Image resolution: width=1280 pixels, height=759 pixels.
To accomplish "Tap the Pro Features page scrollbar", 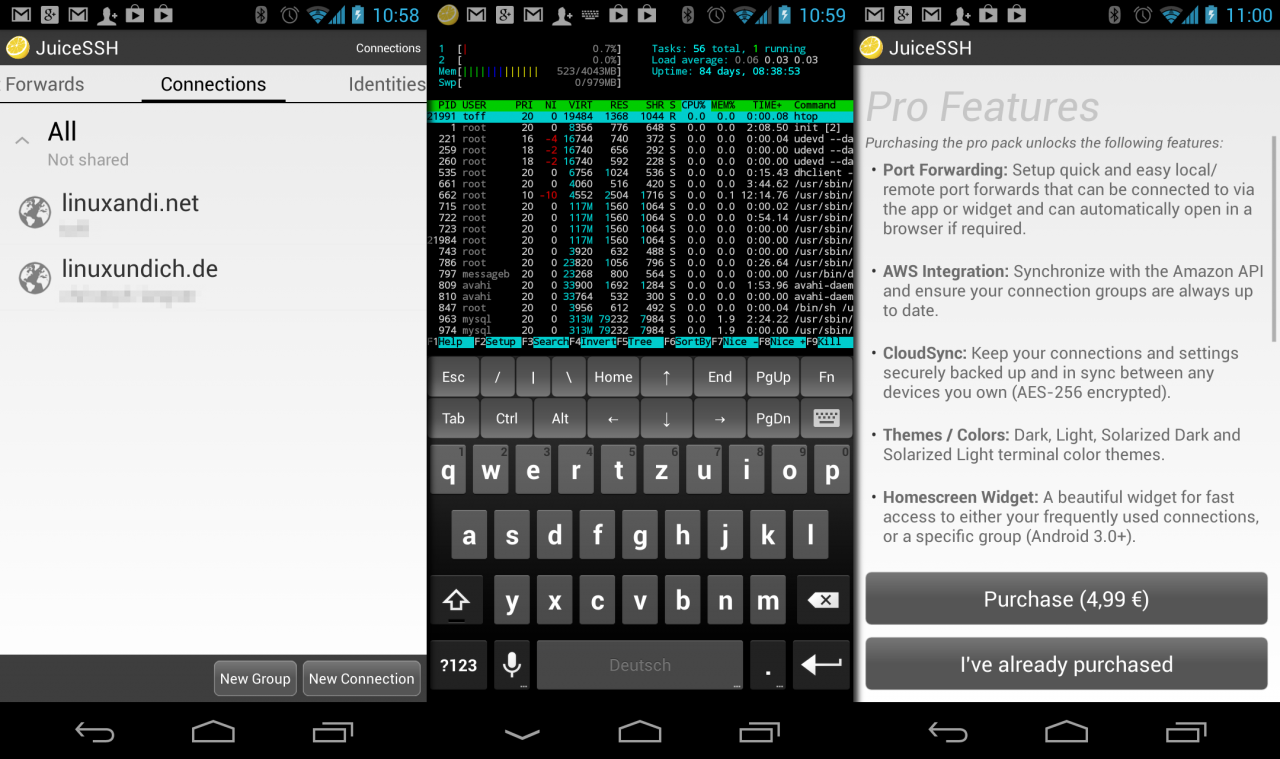I will (1274, 240).
